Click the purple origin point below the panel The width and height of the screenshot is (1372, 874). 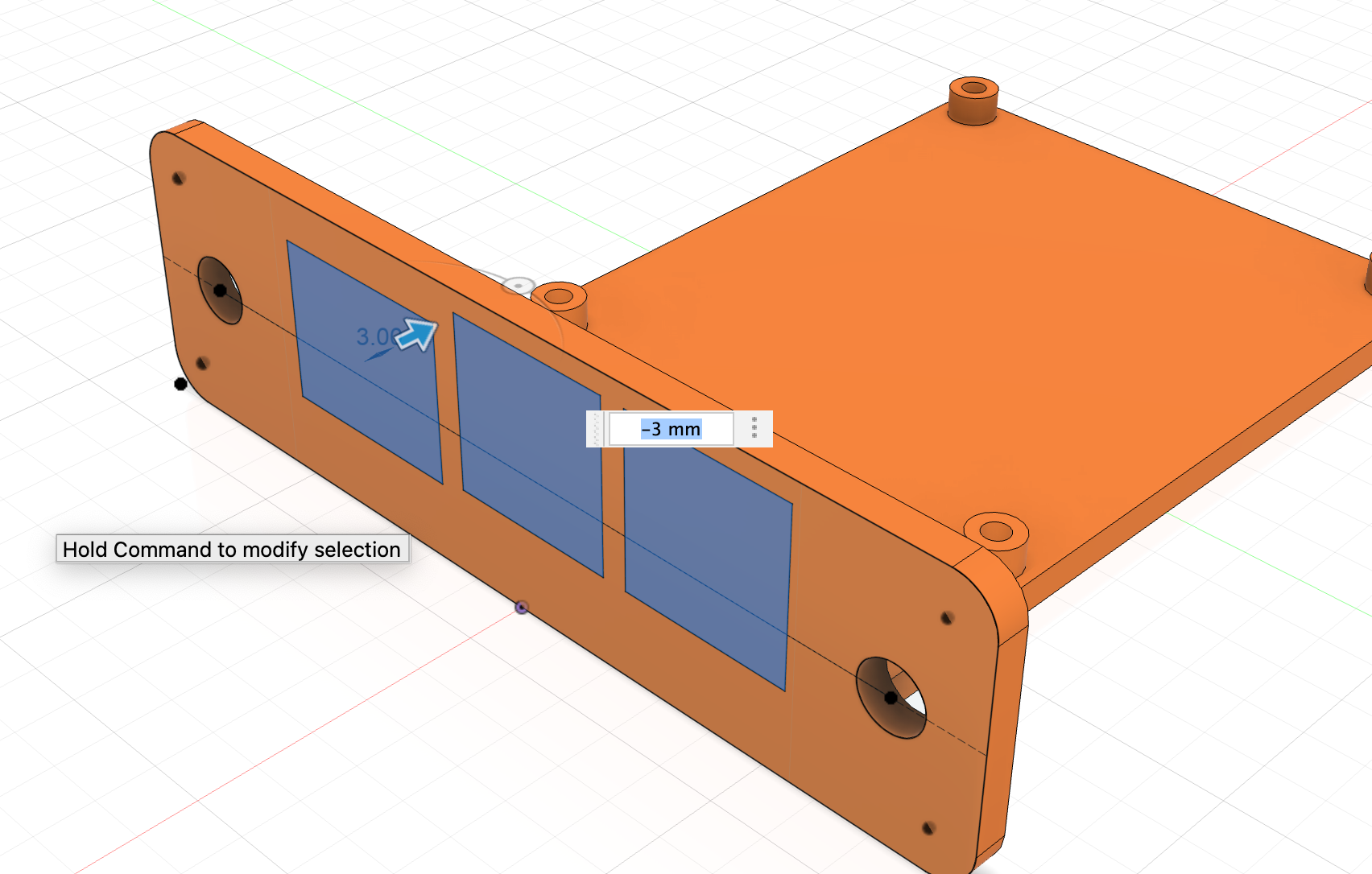(x=522, y=608)
